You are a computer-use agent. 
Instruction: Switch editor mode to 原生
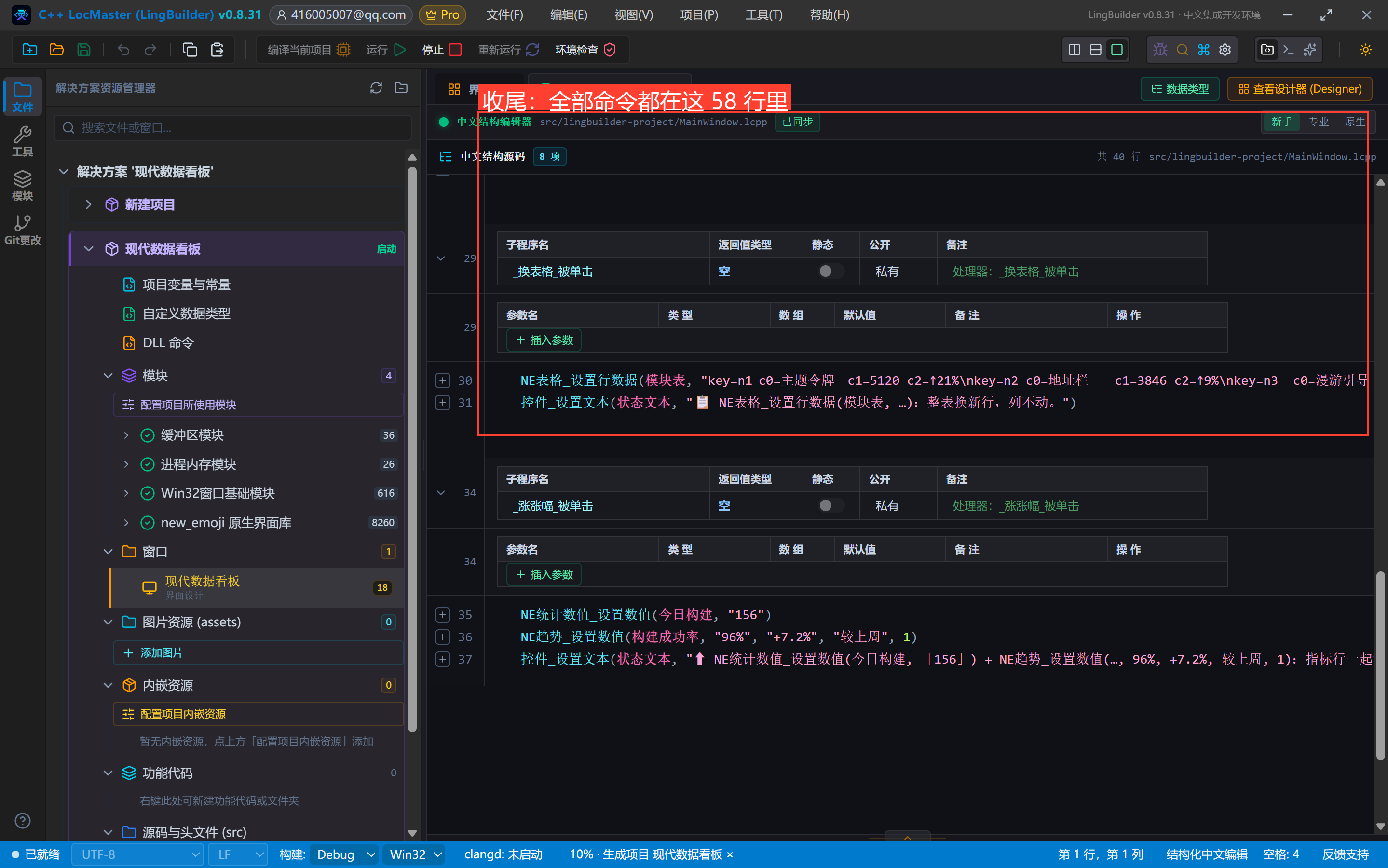(x=1355, y=122)
